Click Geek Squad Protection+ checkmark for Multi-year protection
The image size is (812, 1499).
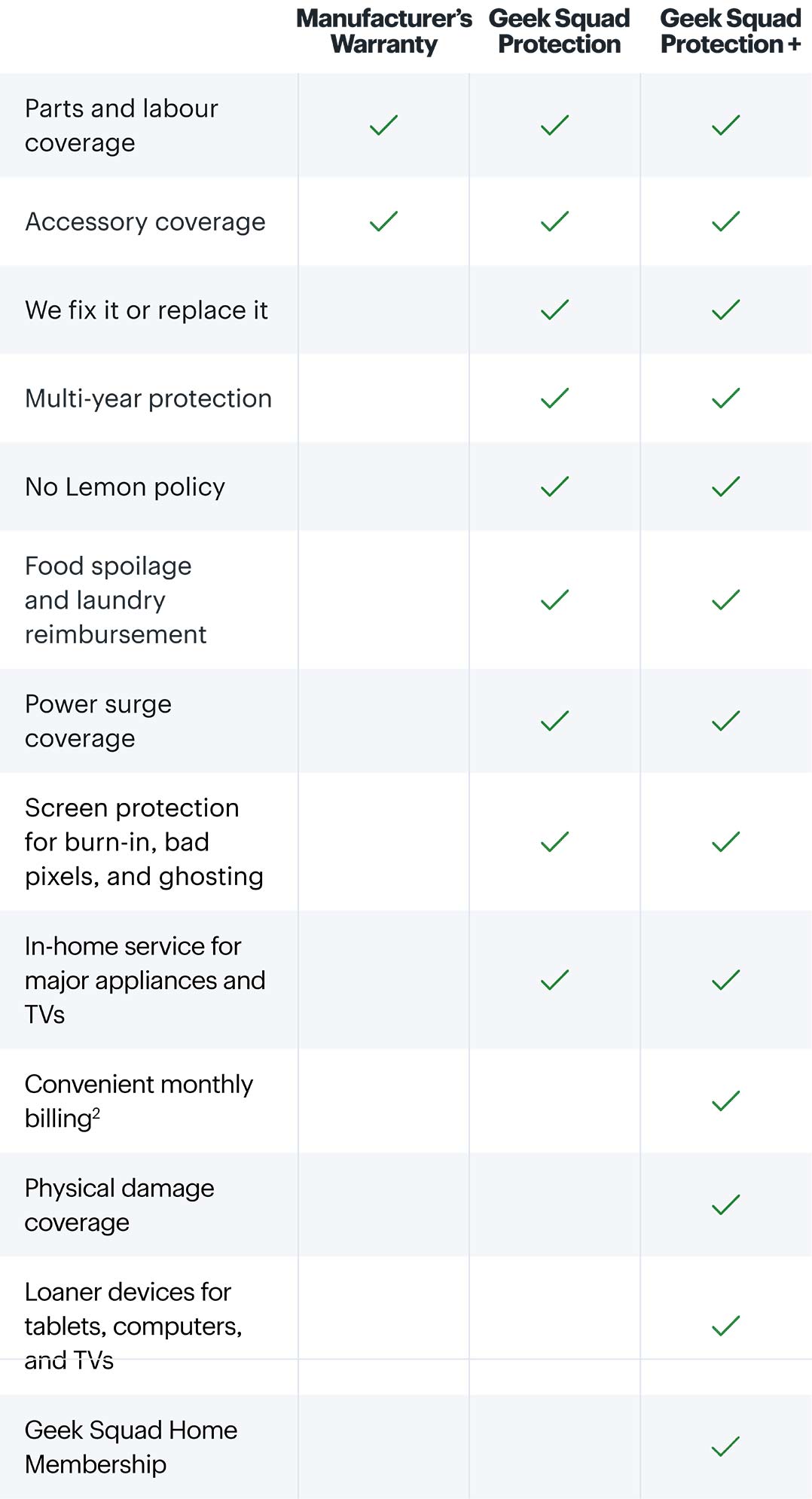click(x=725, y=398)
